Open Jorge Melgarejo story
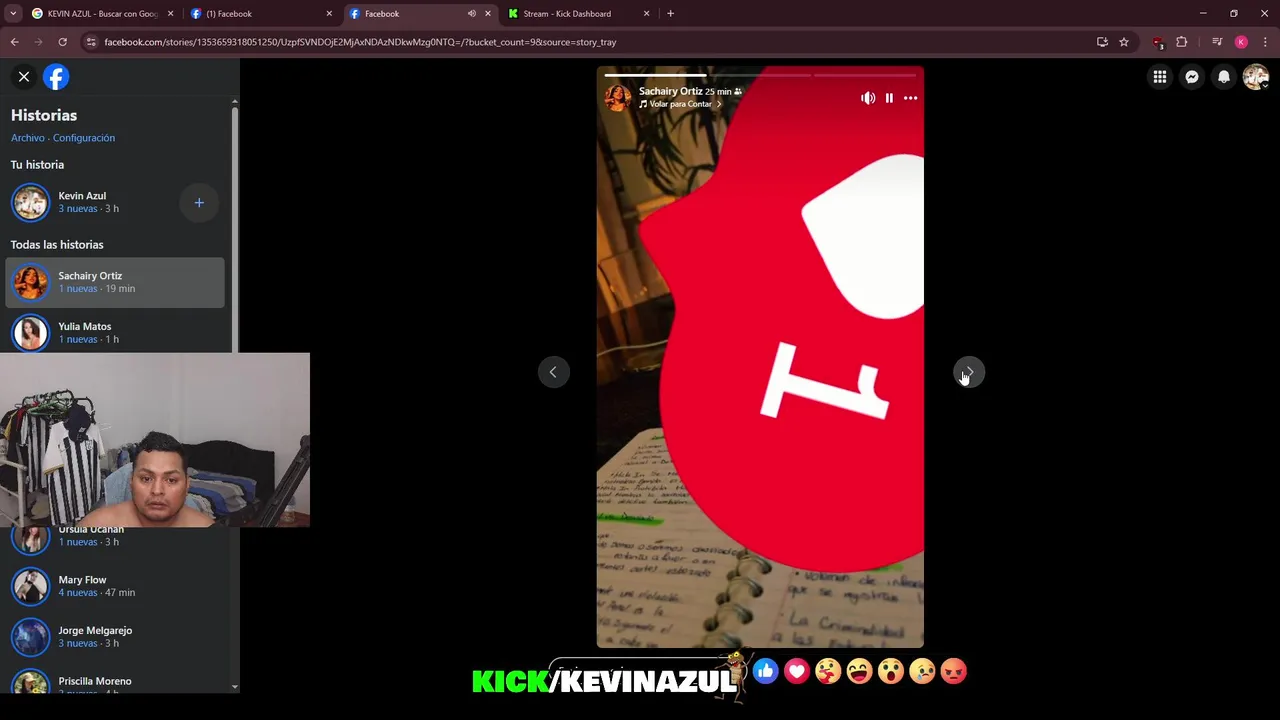 pos(115,636)
